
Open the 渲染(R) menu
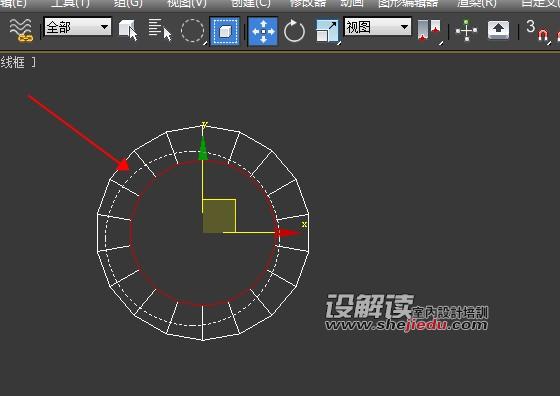pyautogui.click(x=477, y=4)
